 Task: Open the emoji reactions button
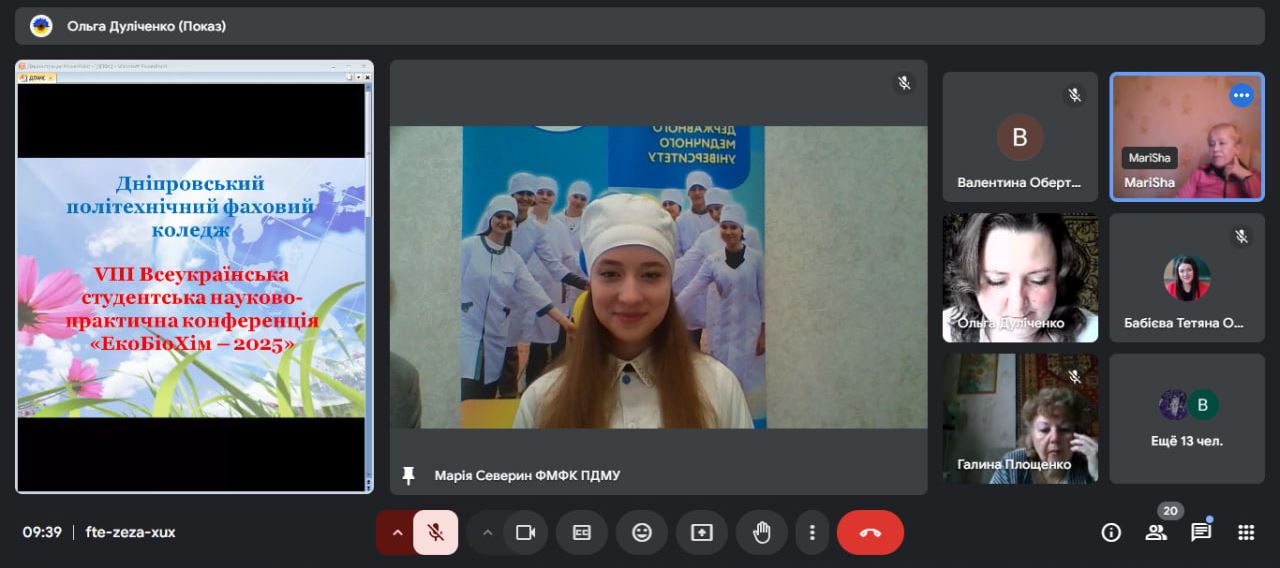pyautogui.click(x=642, y=532)
